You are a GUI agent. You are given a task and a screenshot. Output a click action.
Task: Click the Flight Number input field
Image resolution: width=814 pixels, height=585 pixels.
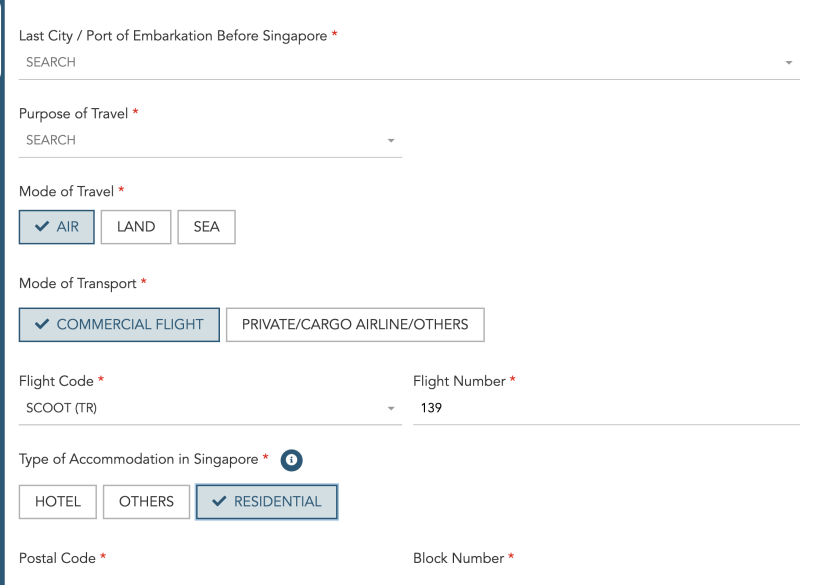coord(605,409)
